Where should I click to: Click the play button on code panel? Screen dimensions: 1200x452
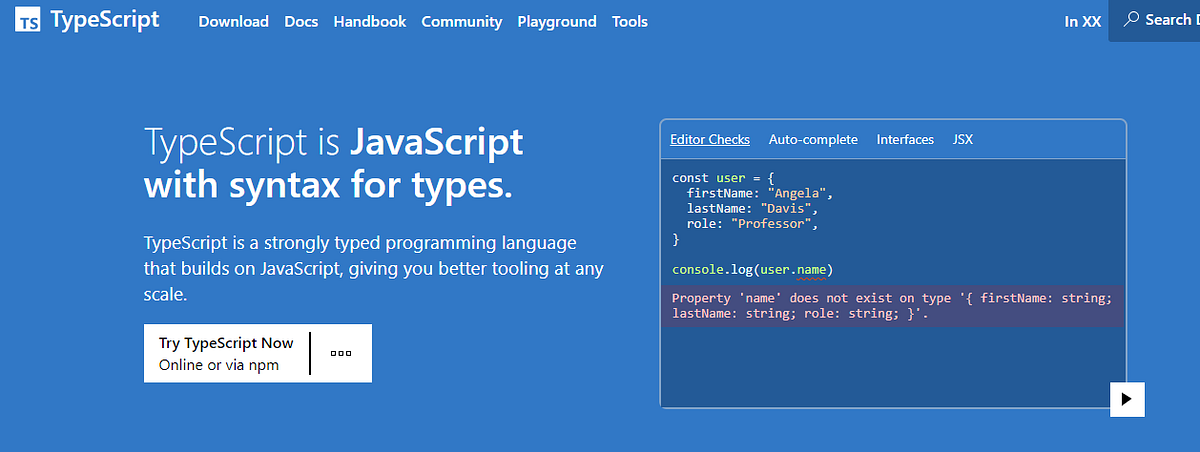tap(1127, 398)
